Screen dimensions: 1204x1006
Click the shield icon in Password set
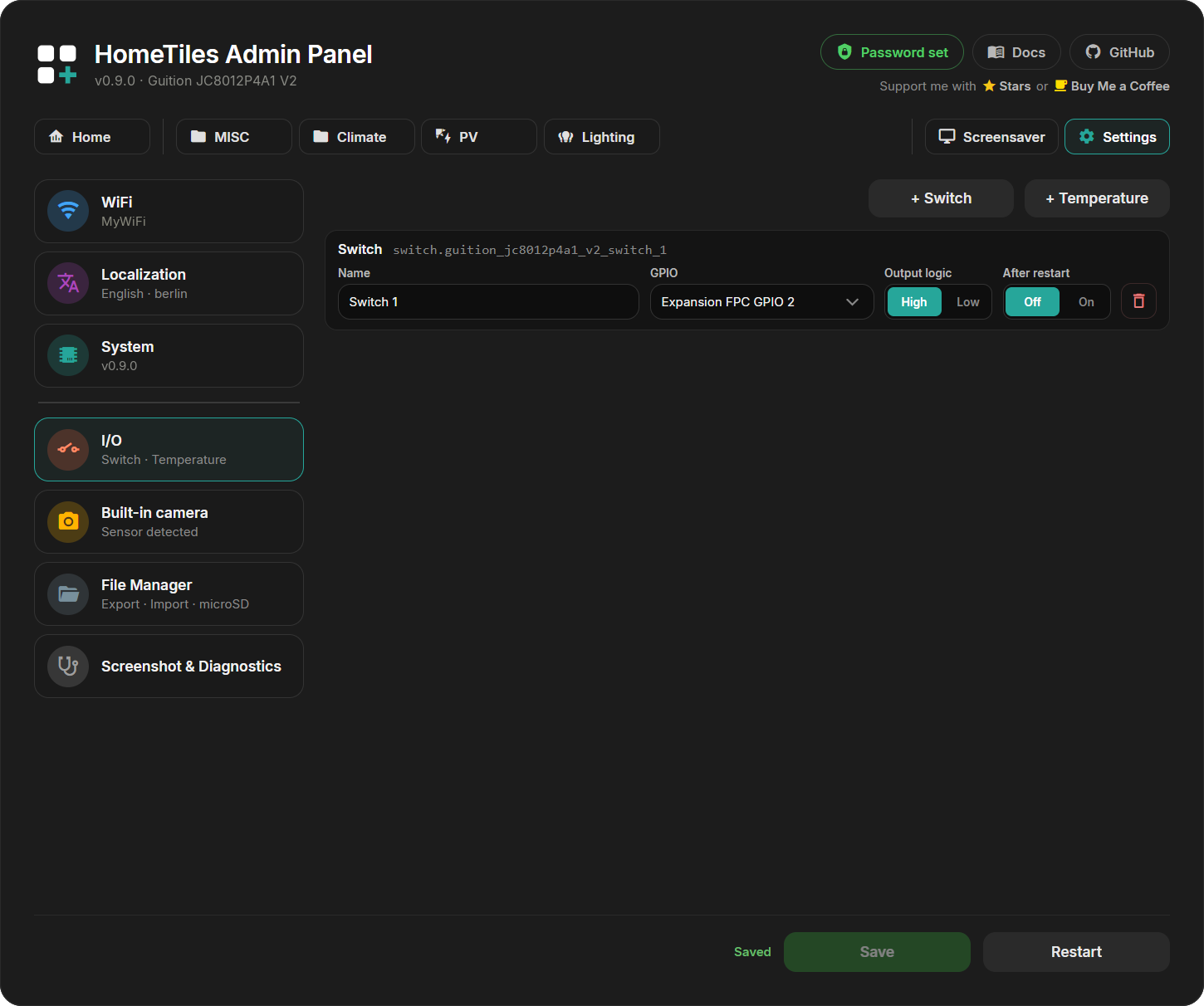844,52
